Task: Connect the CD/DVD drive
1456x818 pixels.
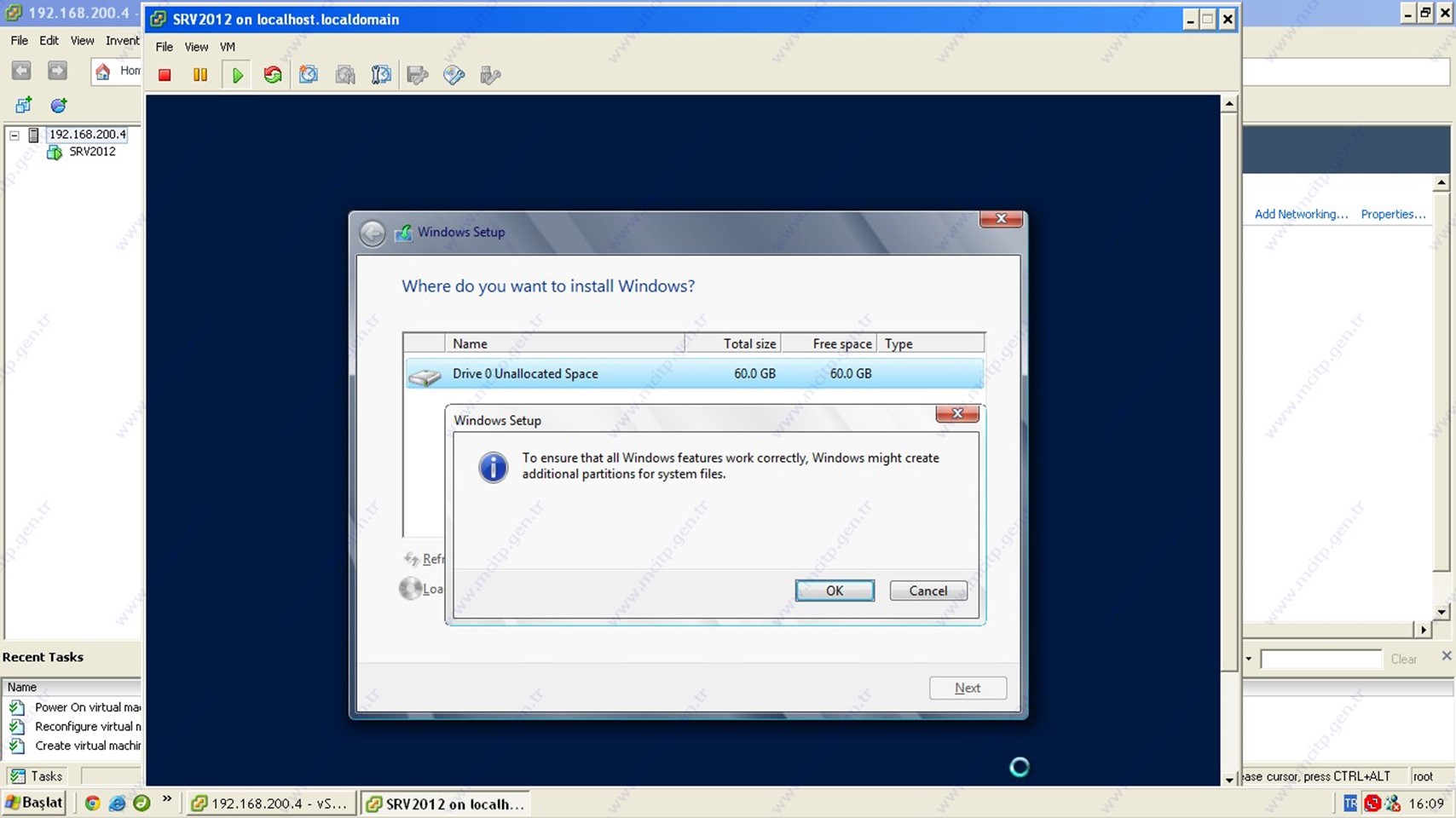Action: click(454, 75)
